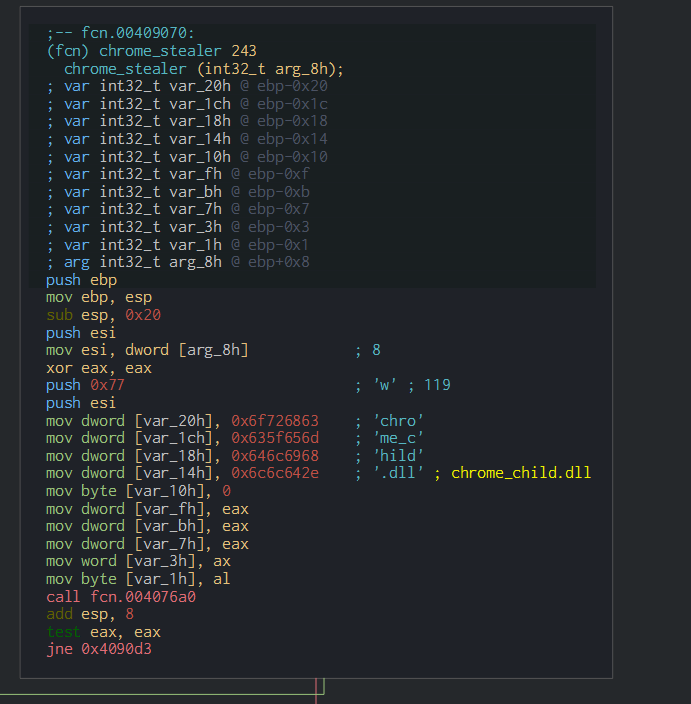Click 'mov byte [var_1h], al' instruction

point(138,579)
